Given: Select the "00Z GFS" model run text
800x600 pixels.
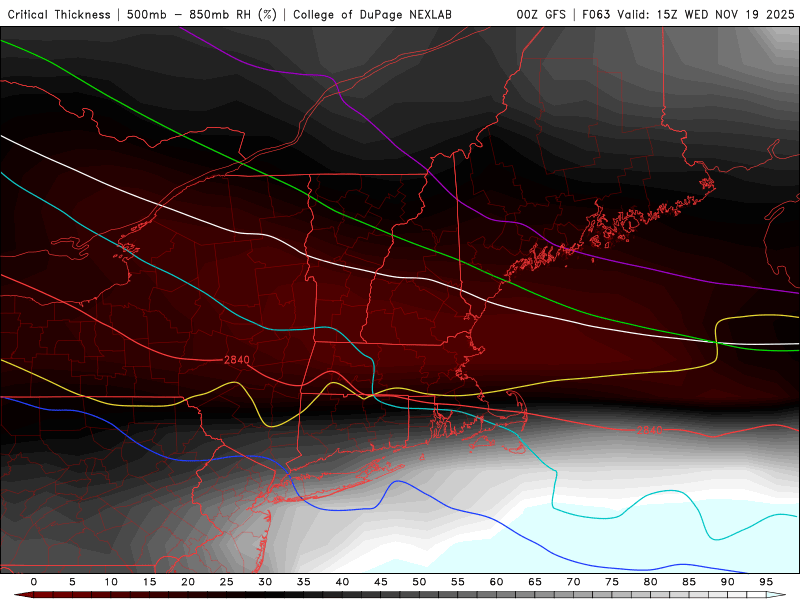Looking at the screenshot, I should [541, 14].
